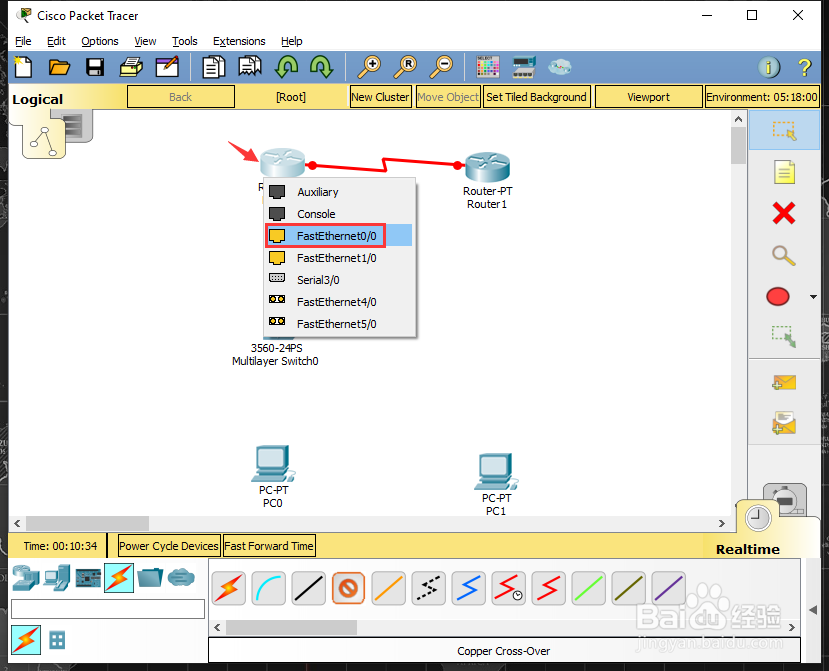
Task: Open the Drawing Palette icon
Action: tap(487, 67)
